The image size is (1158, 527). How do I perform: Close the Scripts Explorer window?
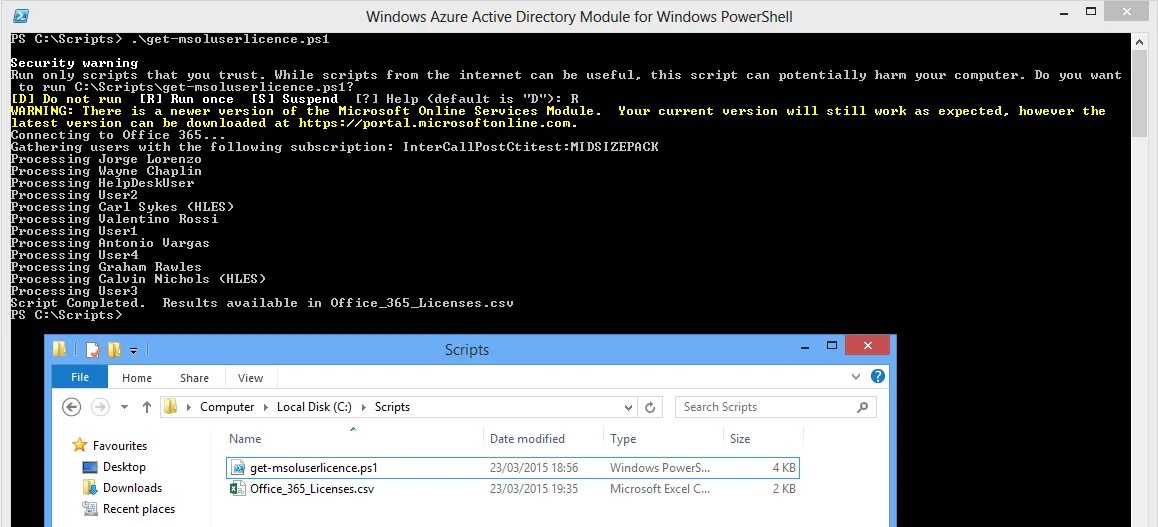tap(867, 345)
